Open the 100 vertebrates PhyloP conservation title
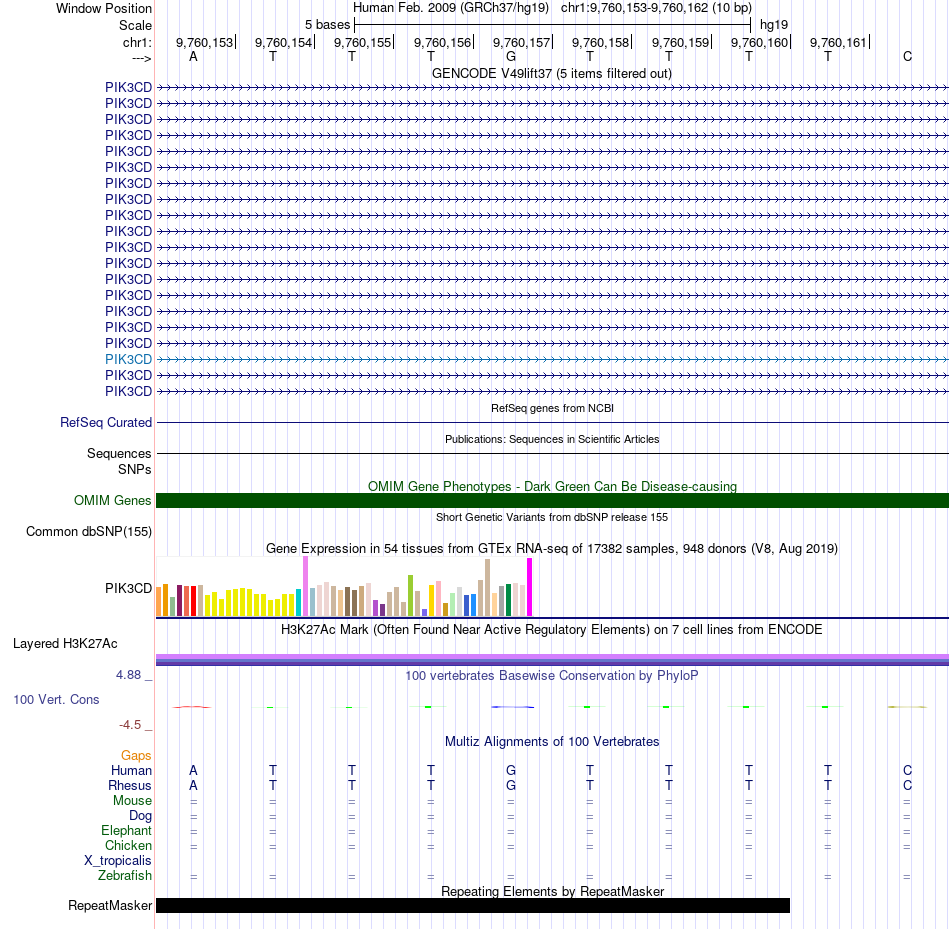The image size is (950, 929). click(x=552, y=676)
